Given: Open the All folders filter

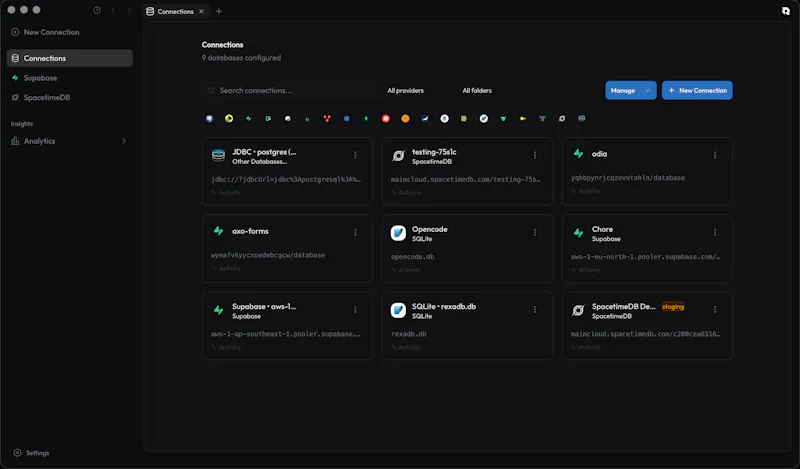Looking at the screenshot, I should click(x=477, y=90).
